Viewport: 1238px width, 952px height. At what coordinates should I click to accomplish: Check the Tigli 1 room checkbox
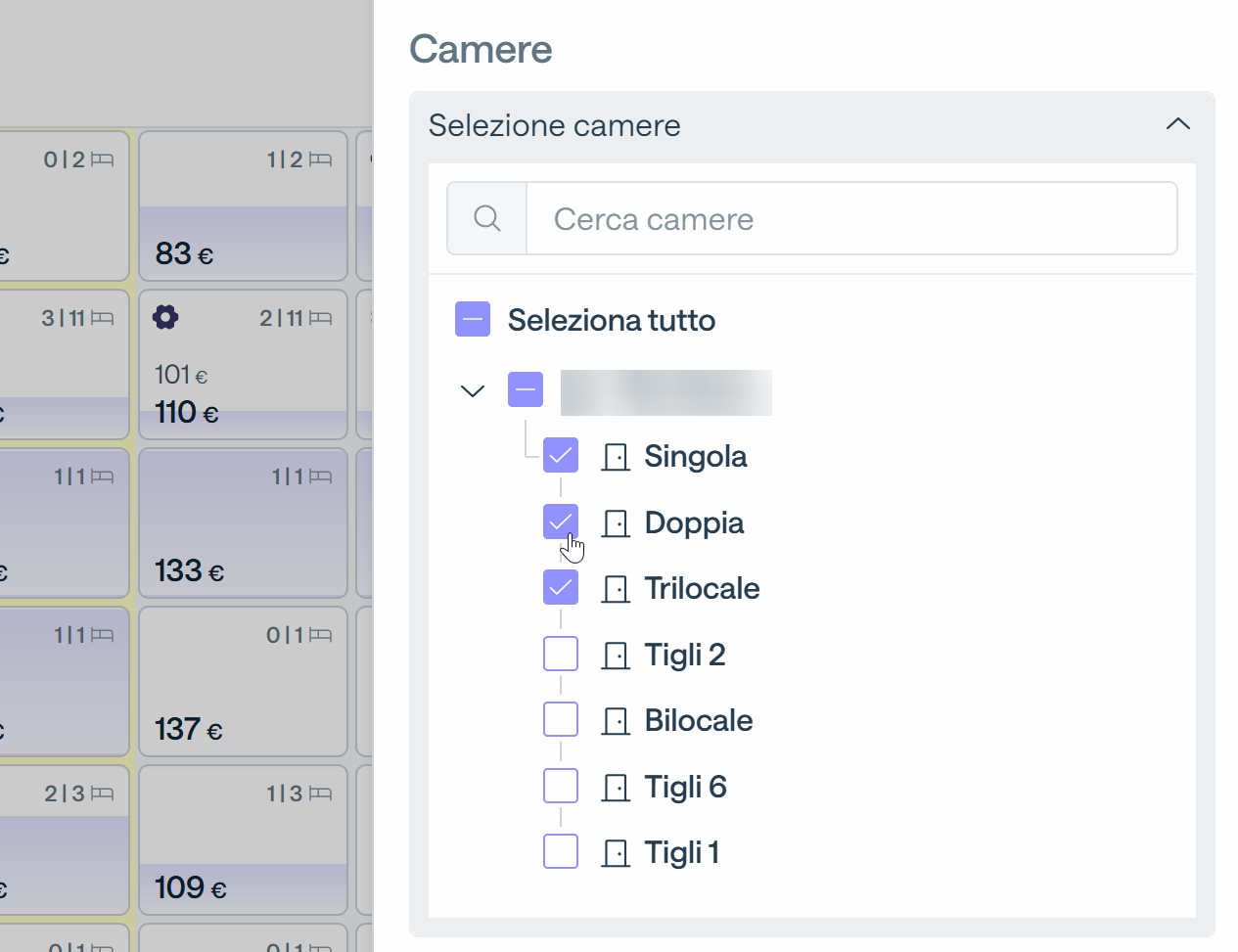pyautogui.click(x=561, y=851)
